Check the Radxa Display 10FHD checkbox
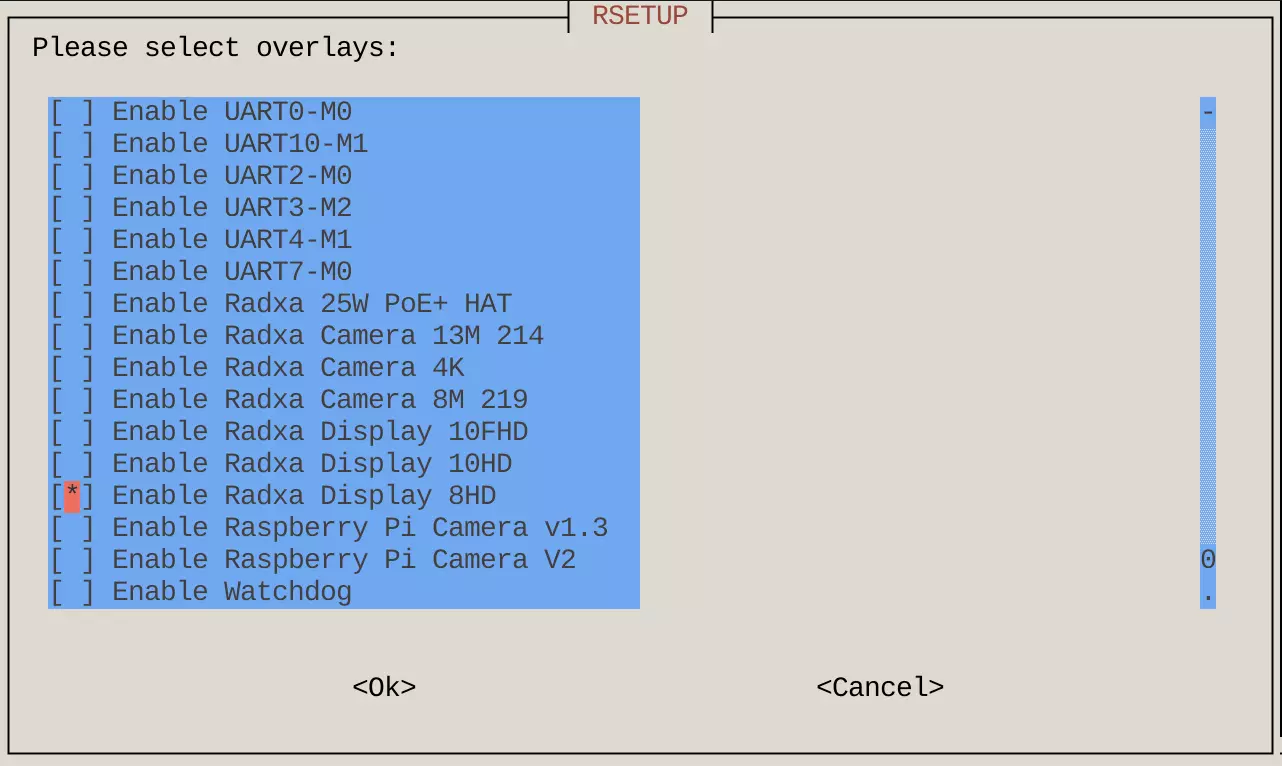Image resolution: width=1282 pixels, height=766 pixels. coord(72,432)
